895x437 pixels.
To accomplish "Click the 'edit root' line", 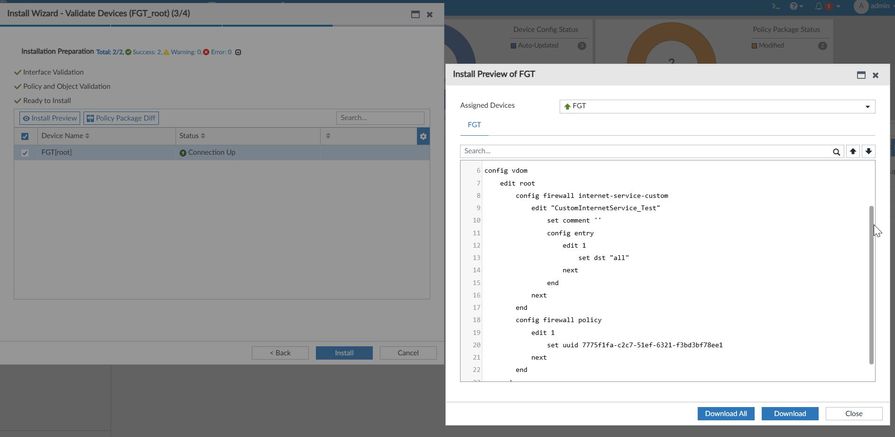I will (517, 183).
